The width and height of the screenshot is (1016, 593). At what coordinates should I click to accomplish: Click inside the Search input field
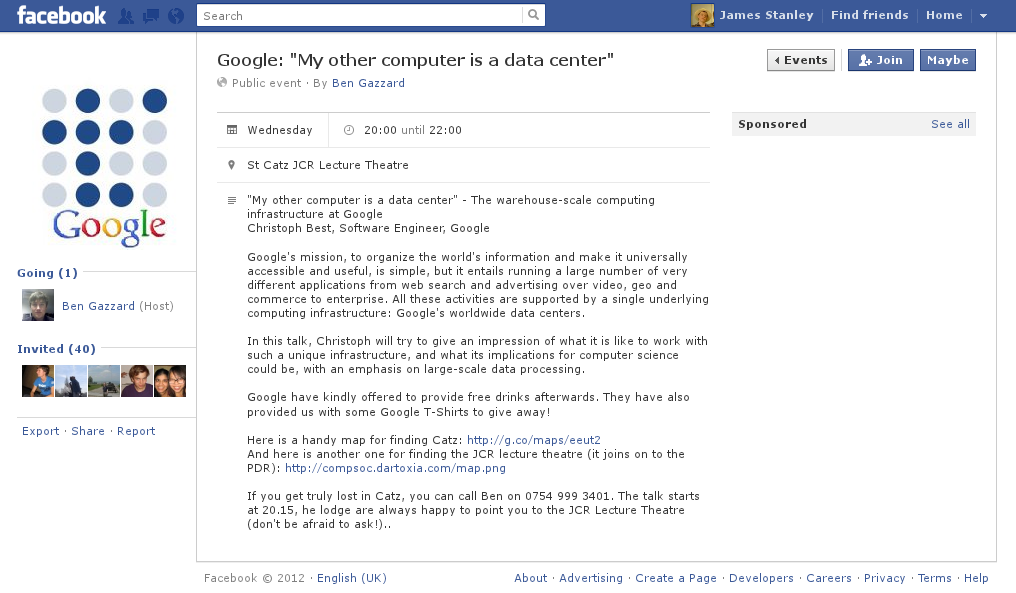click(x=360, y=16)
